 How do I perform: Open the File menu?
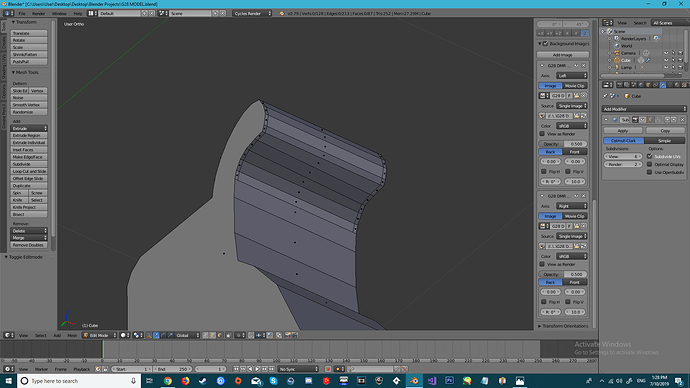click(22, 14)
